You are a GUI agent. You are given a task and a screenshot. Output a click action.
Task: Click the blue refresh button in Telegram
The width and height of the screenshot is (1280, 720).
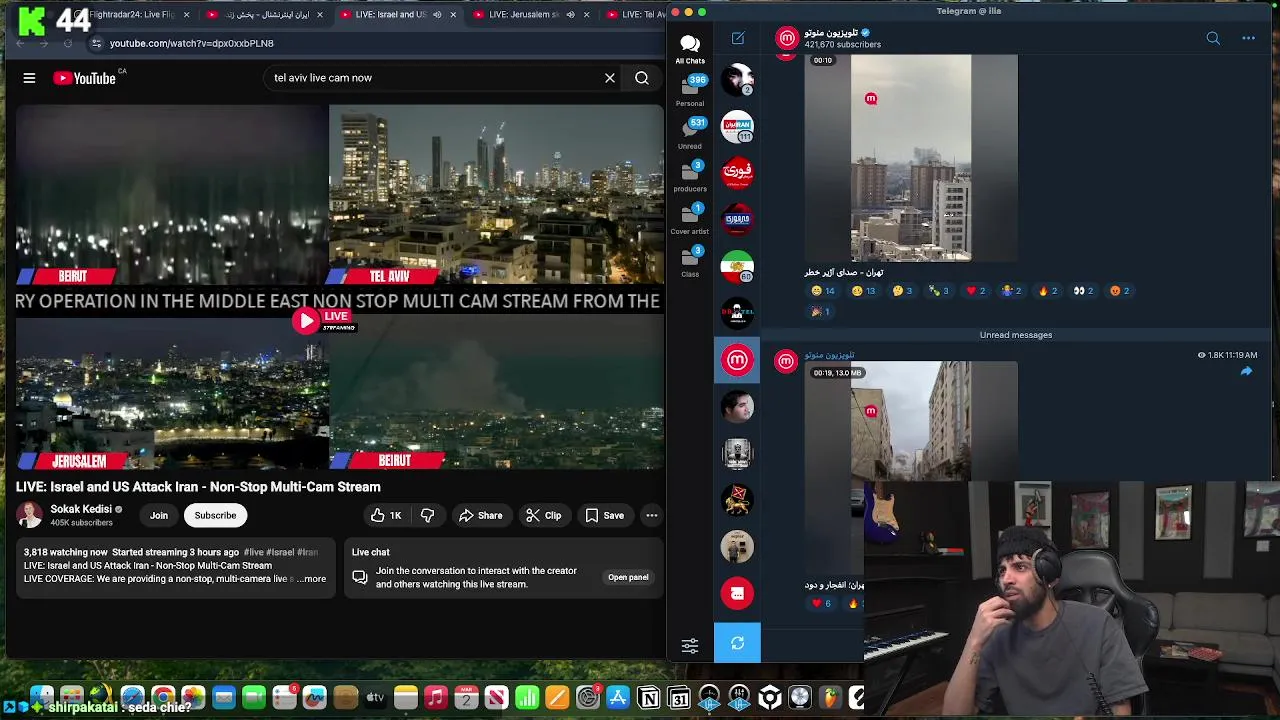[737, 643]
